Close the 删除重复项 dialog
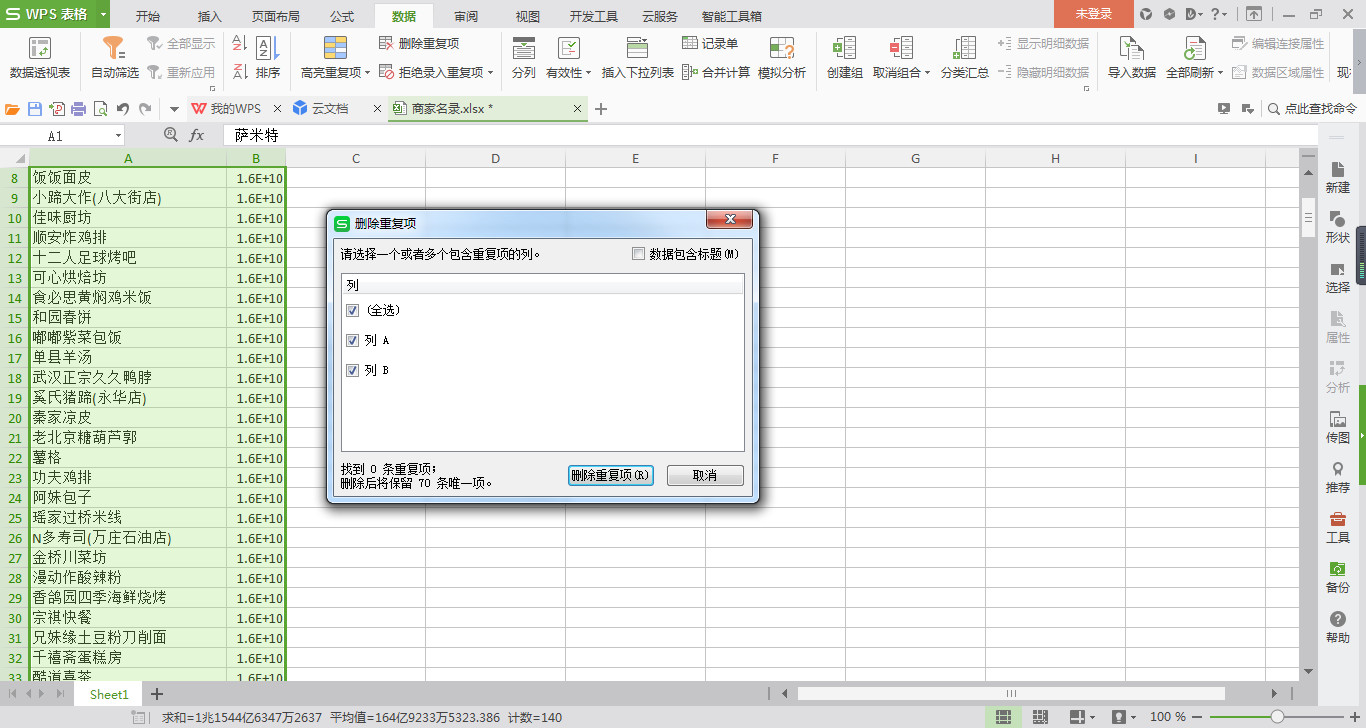This screenshot has width=1366, height=728. point(729,220)
